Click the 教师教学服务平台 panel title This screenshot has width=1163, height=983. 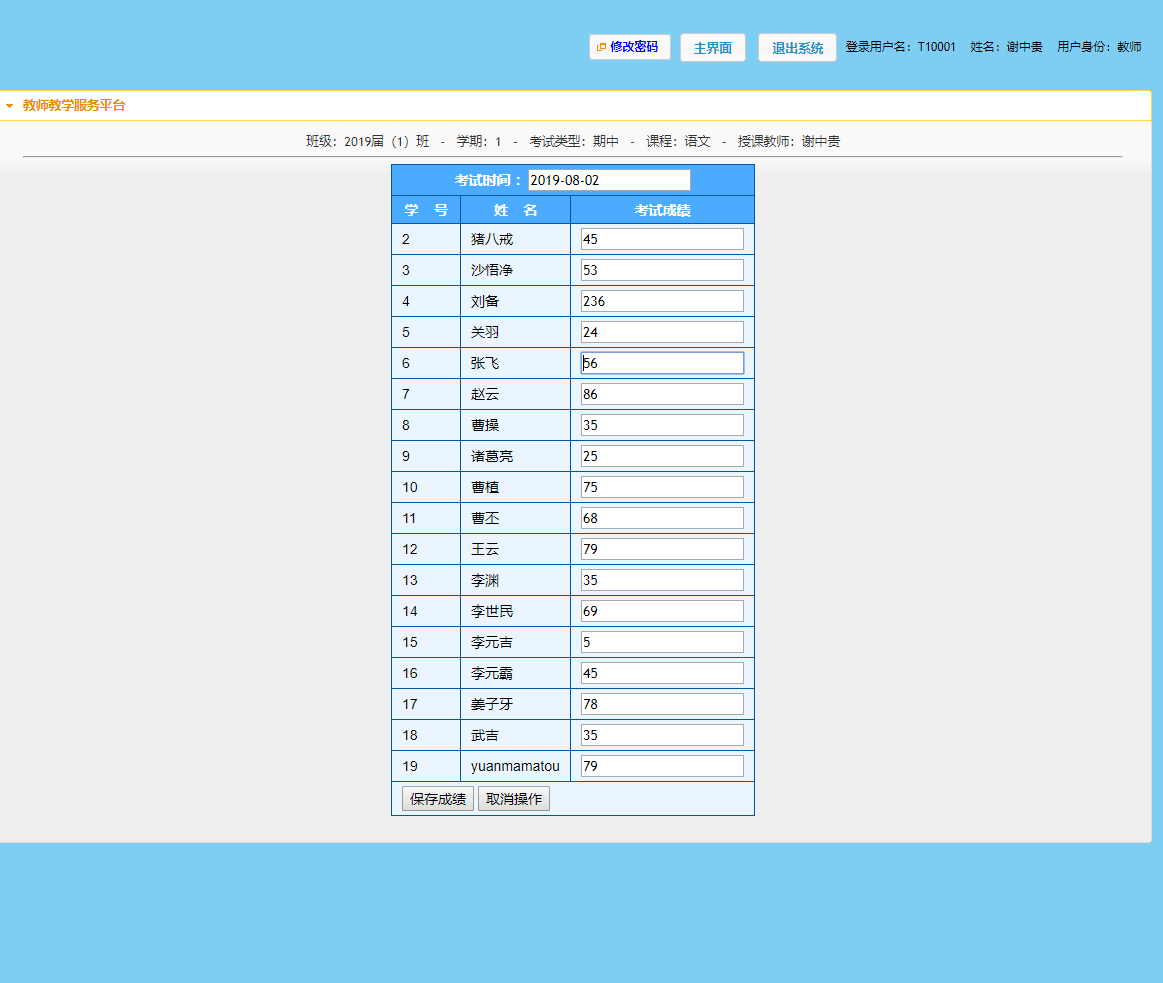[x=74, y=105]
